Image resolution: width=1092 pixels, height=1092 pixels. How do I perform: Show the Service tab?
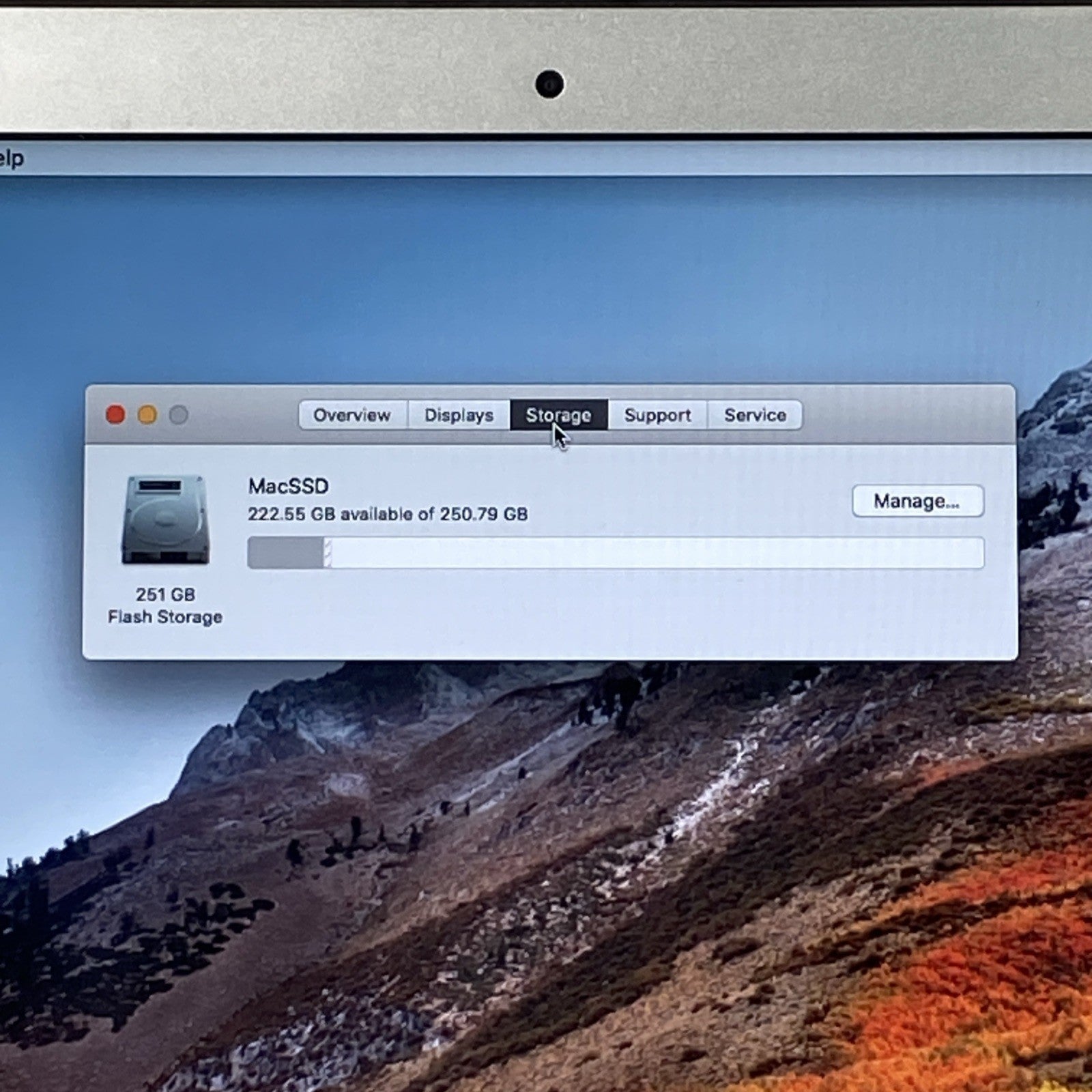click(x=755, y=415)
